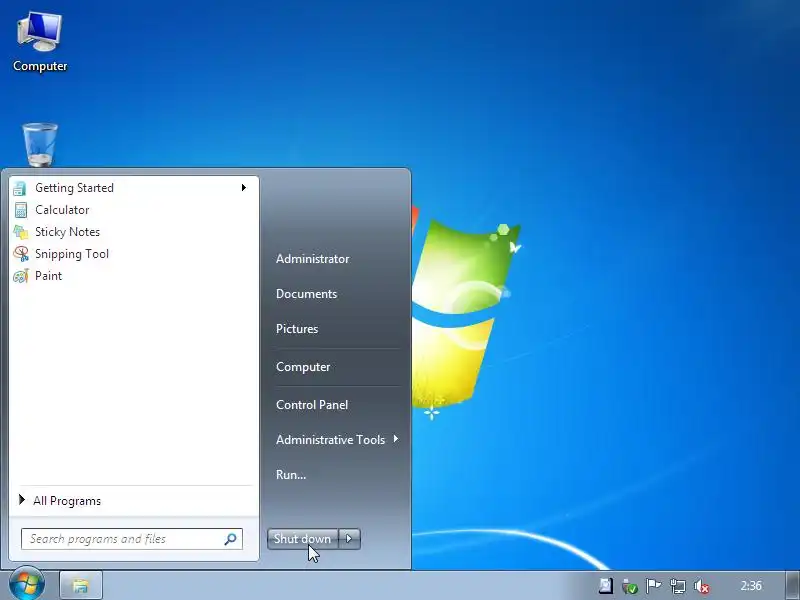The height and width of the screenshot is (600, 800).
Task: Launch Calculator via its icon
Action: (20, 210)
